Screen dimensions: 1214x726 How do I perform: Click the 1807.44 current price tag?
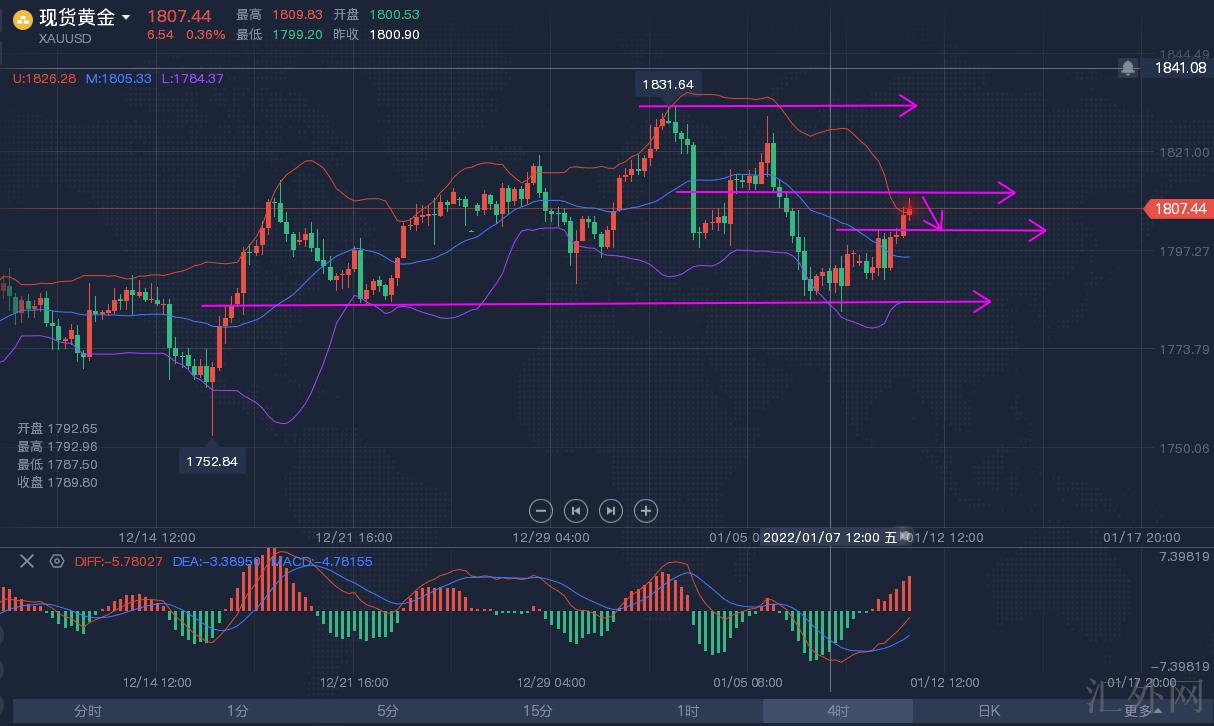pyautogui.click(x=1179, y=209)
